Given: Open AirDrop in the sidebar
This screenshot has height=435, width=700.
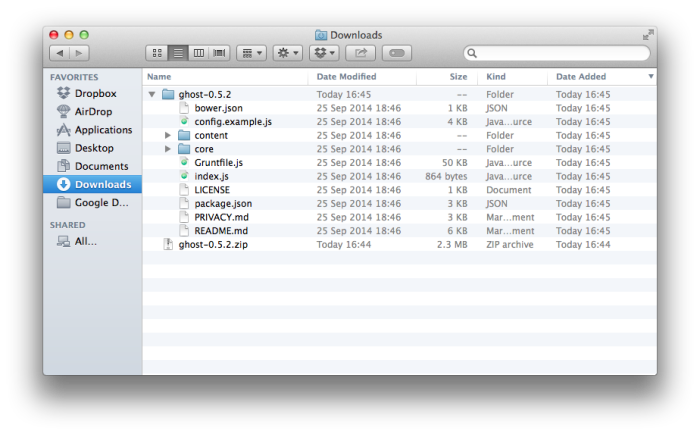Looking at the screenshot, I should (92, 112).
